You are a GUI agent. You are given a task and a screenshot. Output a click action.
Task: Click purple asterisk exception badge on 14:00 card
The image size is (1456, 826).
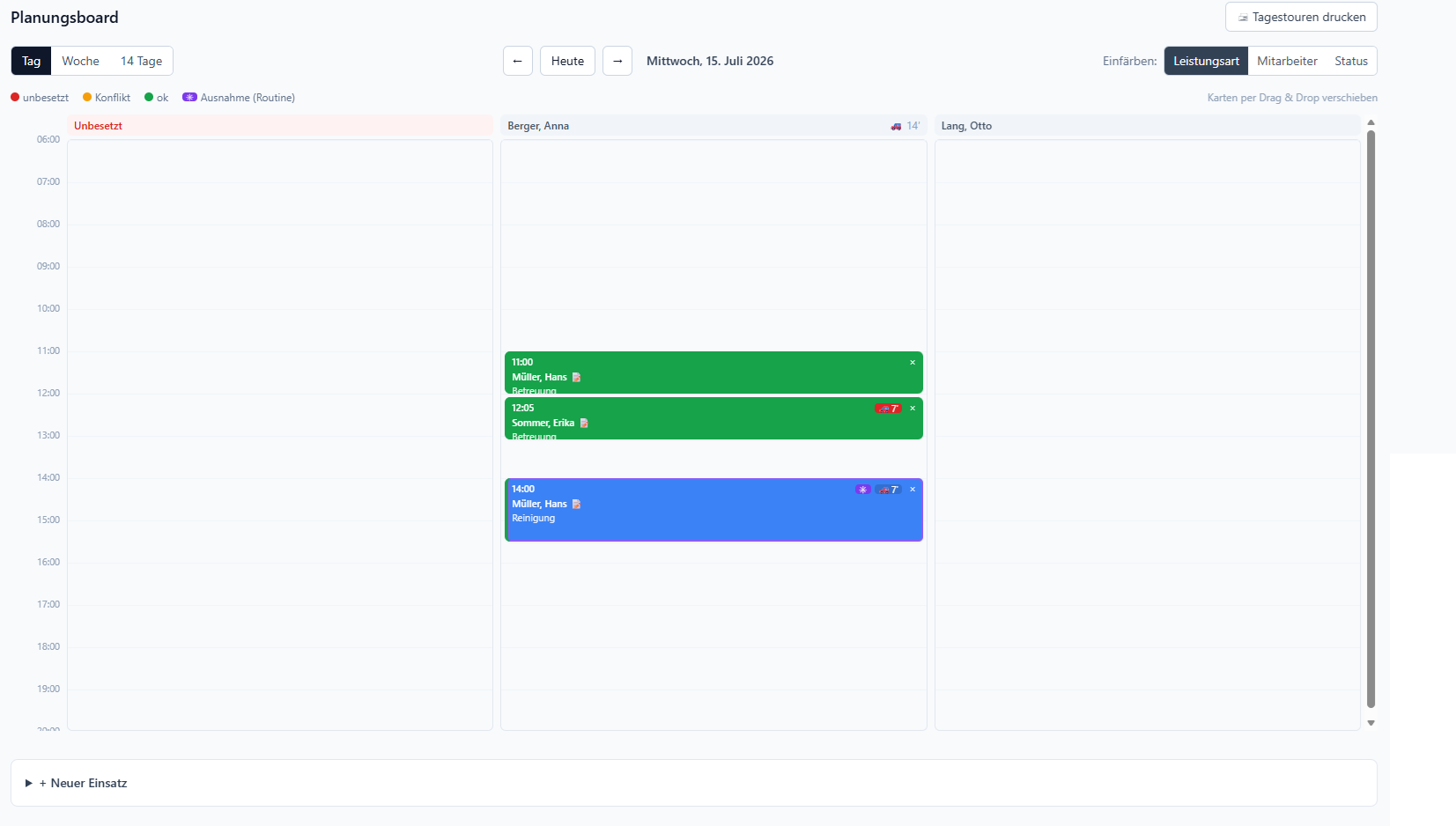pos(863,490)
